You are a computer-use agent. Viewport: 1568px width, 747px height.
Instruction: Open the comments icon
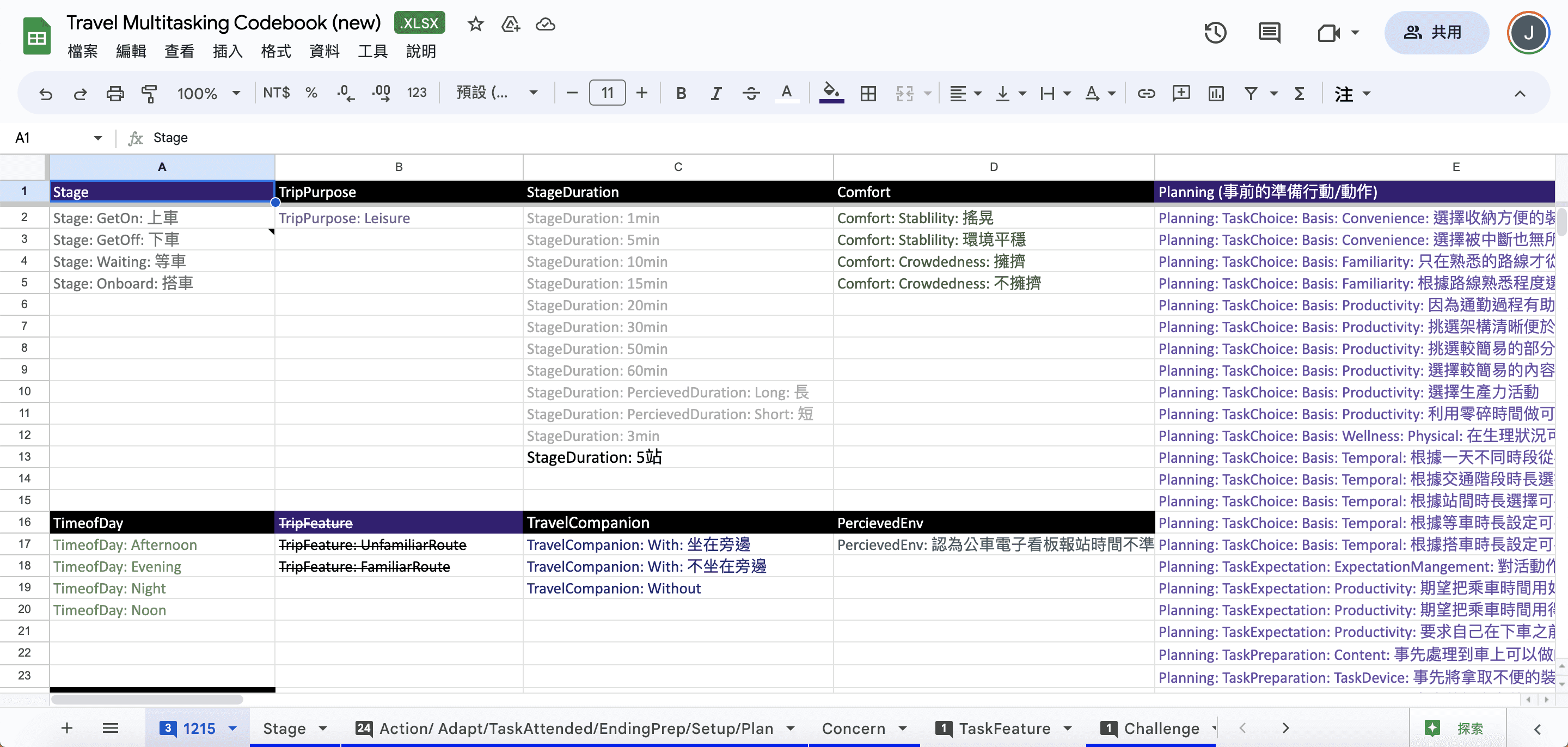pyautogui.click(x=1269, y=33)
